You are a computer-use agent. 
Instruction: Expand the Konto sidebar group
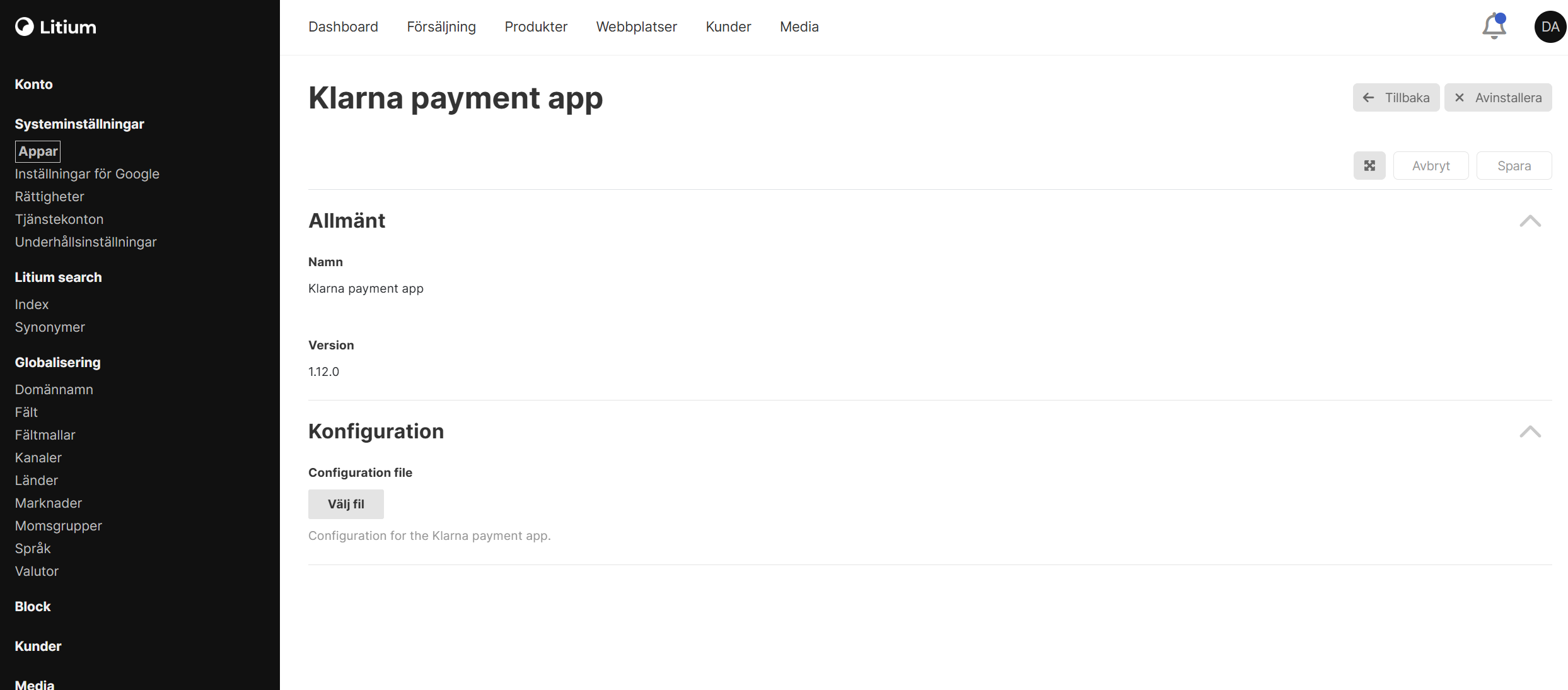point(33,85)
